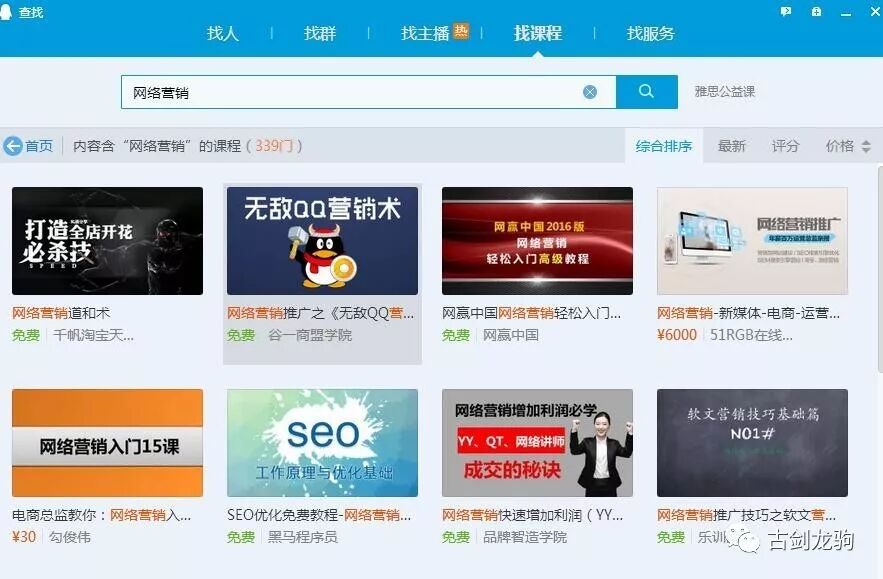Click the blue back arrow beside 首页
The image size is (883, 579).
click(x=12, y=145)
